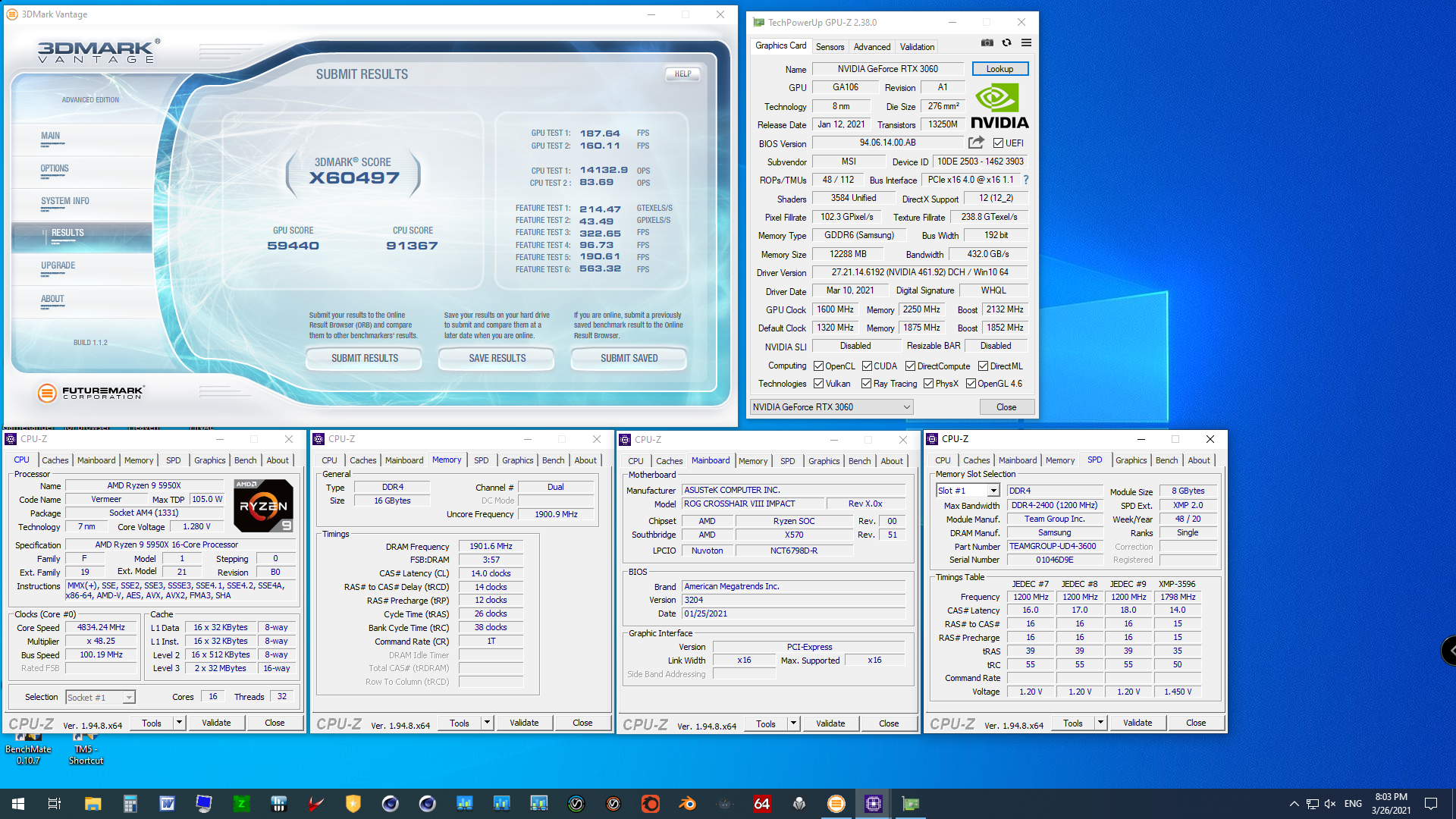The image size is (1456, 819).
Task: Toggle the PhysX checkbox
Action: click(x=928, y=384)
